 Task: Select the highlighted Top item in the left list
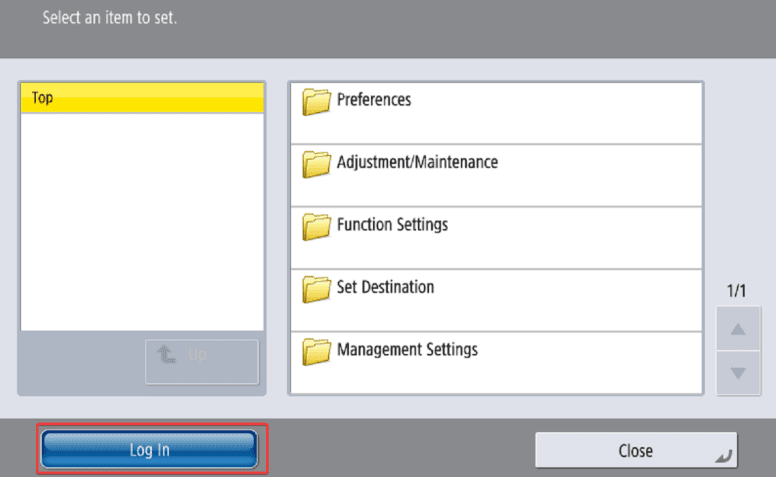point(142,98)
